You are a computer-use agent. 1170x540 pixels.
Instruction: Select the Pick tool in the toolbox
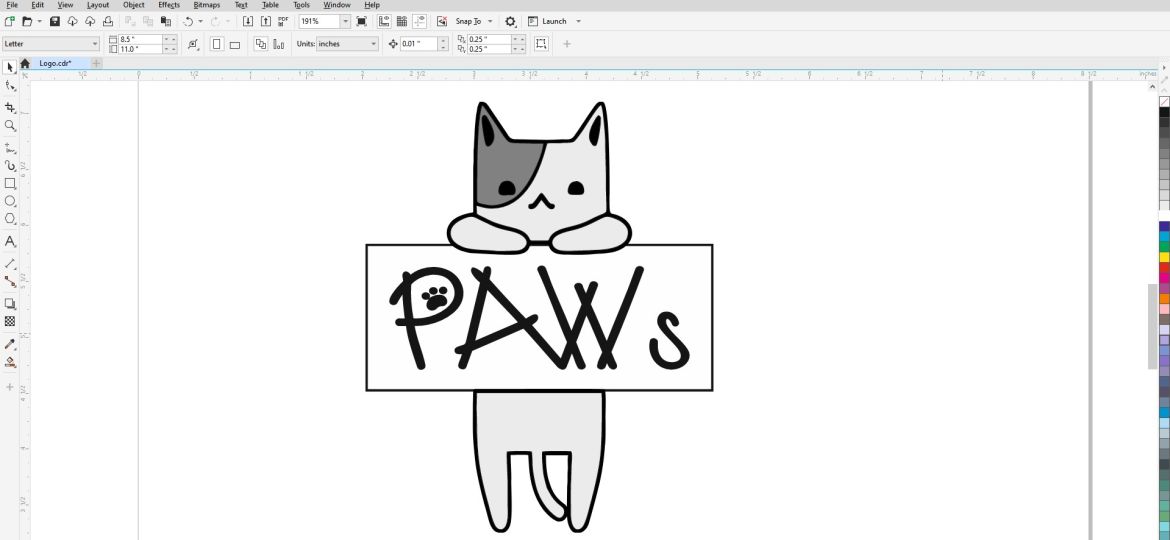point(10,68)
